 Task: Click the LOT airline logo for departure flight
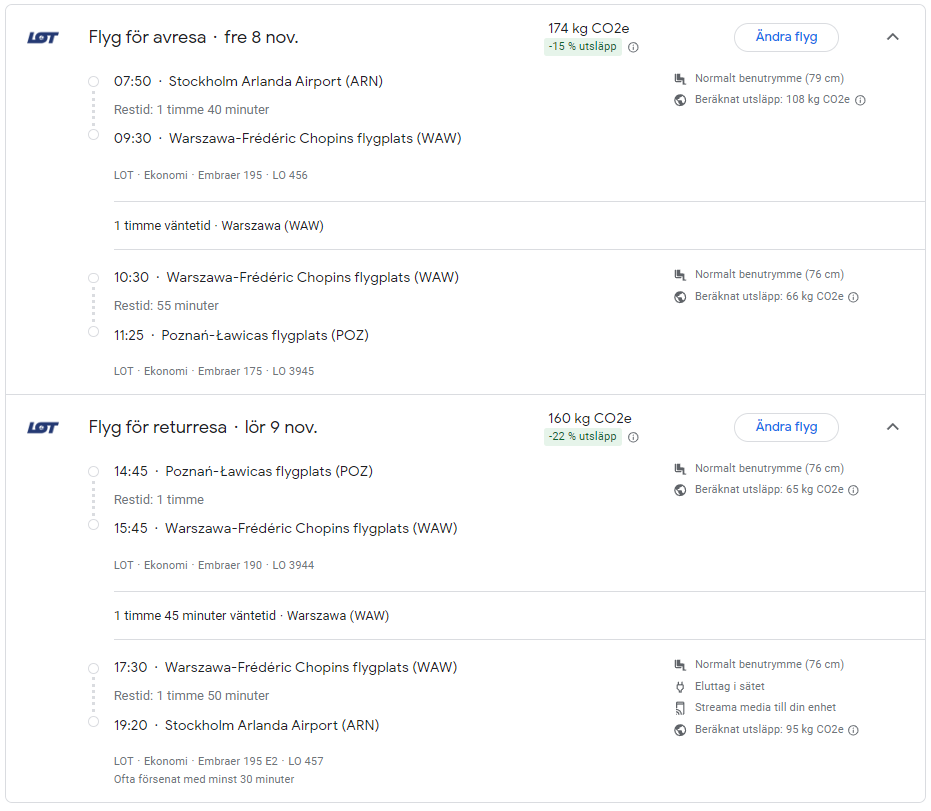(43, 38)
